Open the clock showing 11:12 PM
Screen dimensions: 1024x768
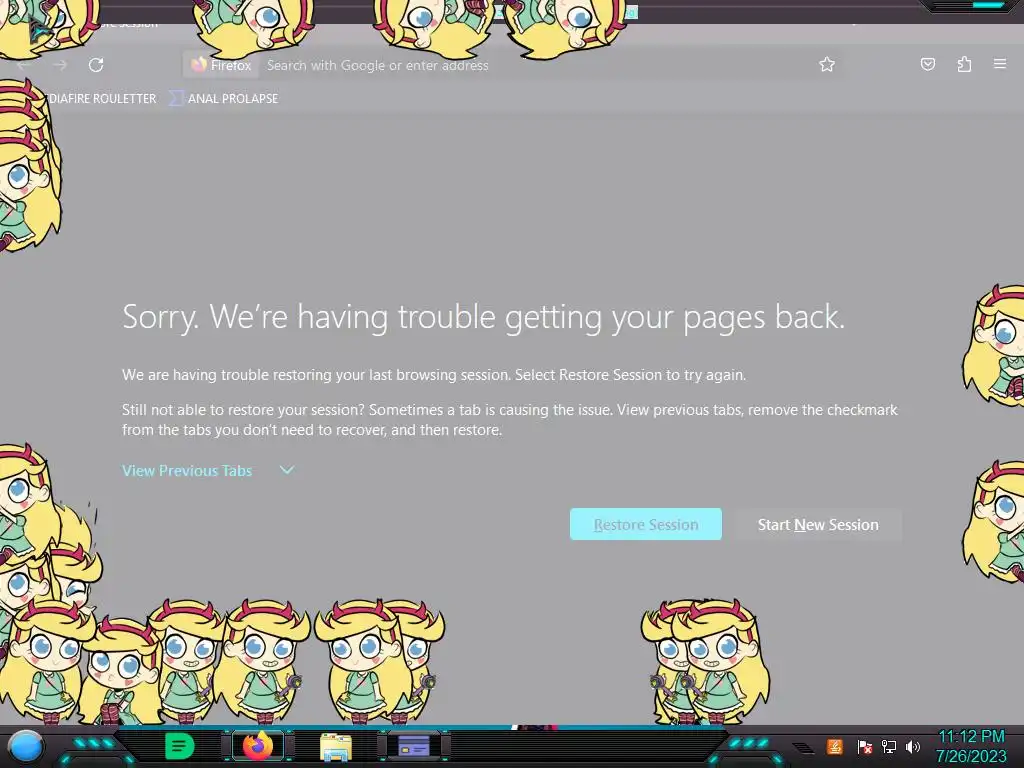(x=971, y=746)
